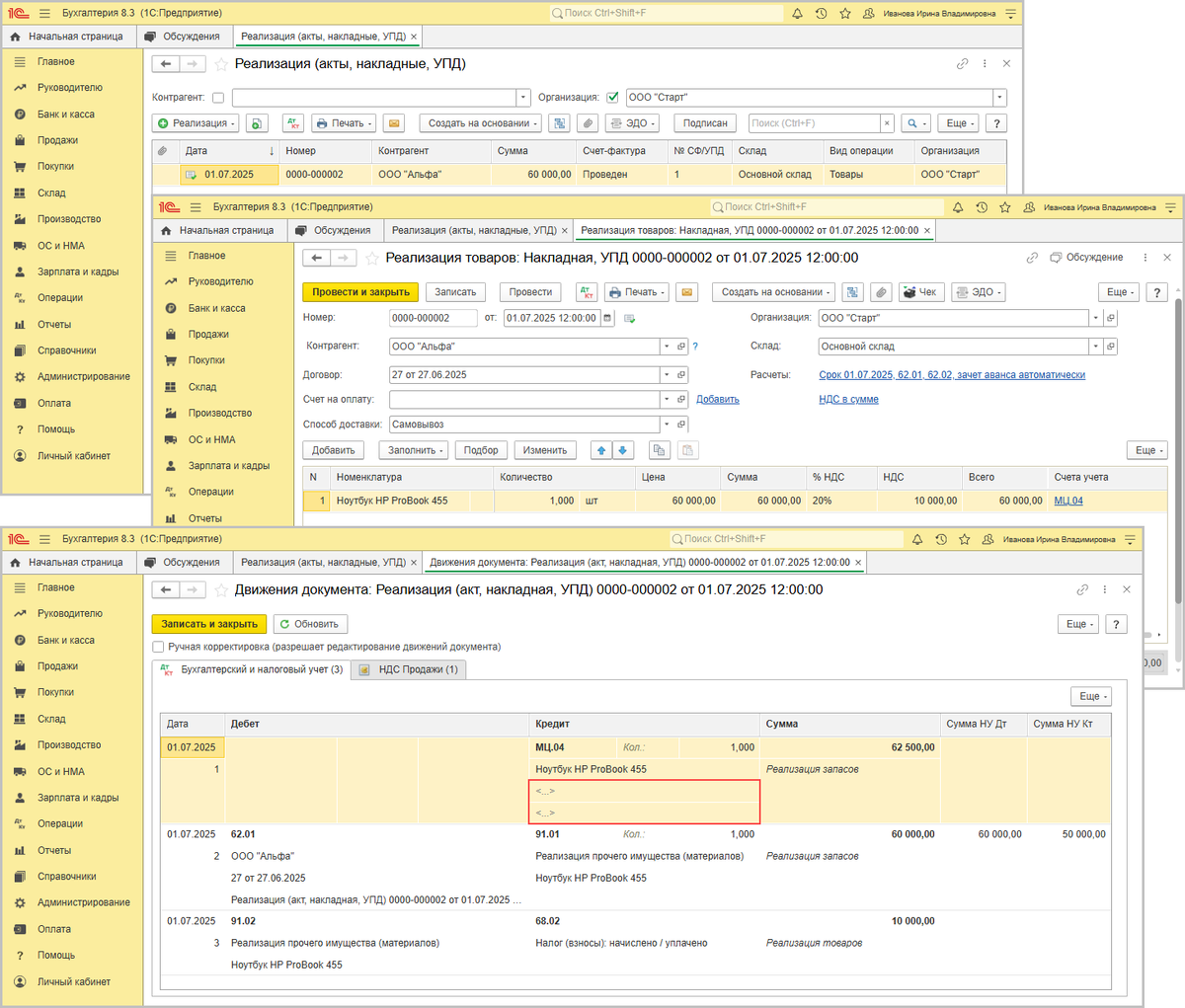
Task: Open notifications bell in top window
Action: point(798,14)
